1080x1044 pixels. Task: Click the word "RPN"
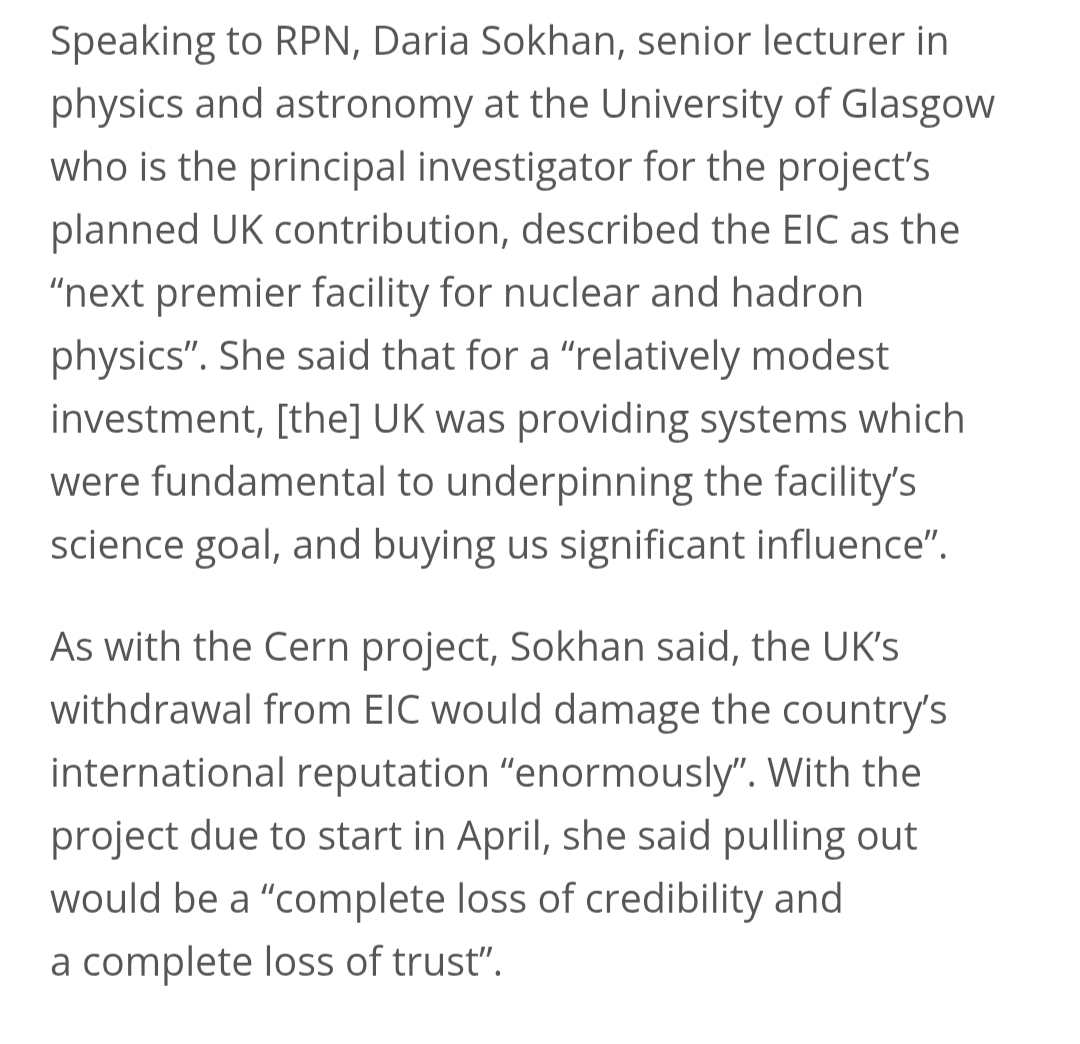pyautogui.click(x=307, y=42)
